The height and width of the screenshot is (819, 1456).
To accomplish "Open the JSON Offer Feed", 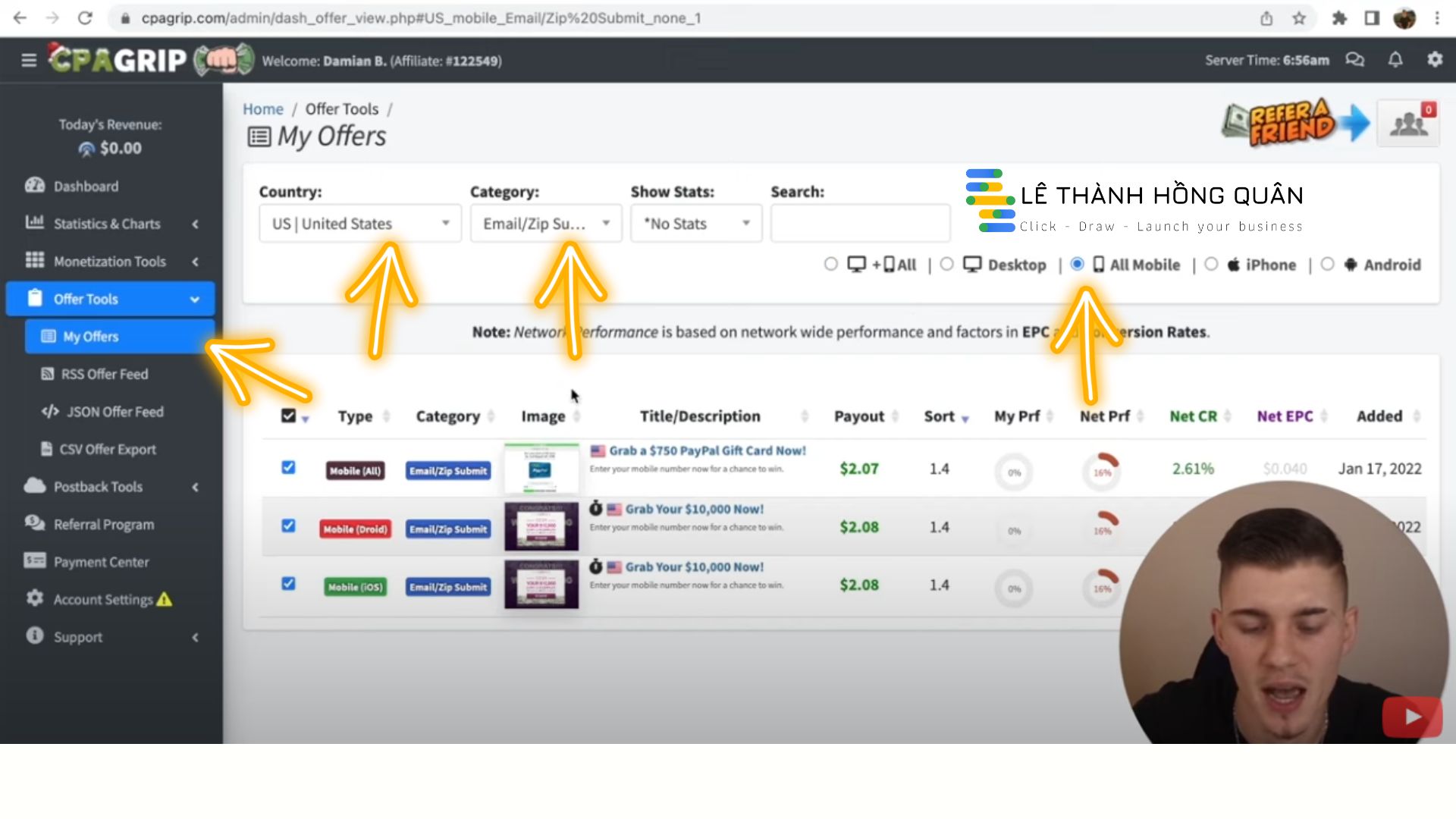I will point(115,412).
